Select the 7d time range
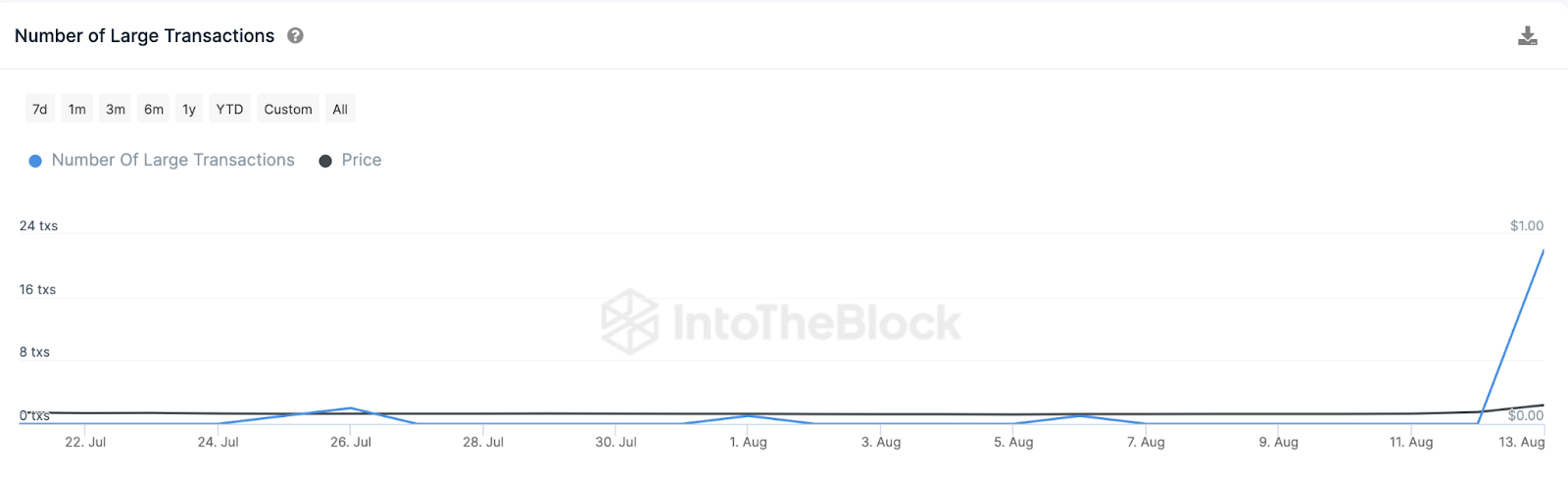1568x477 pixels. (40, 109)
